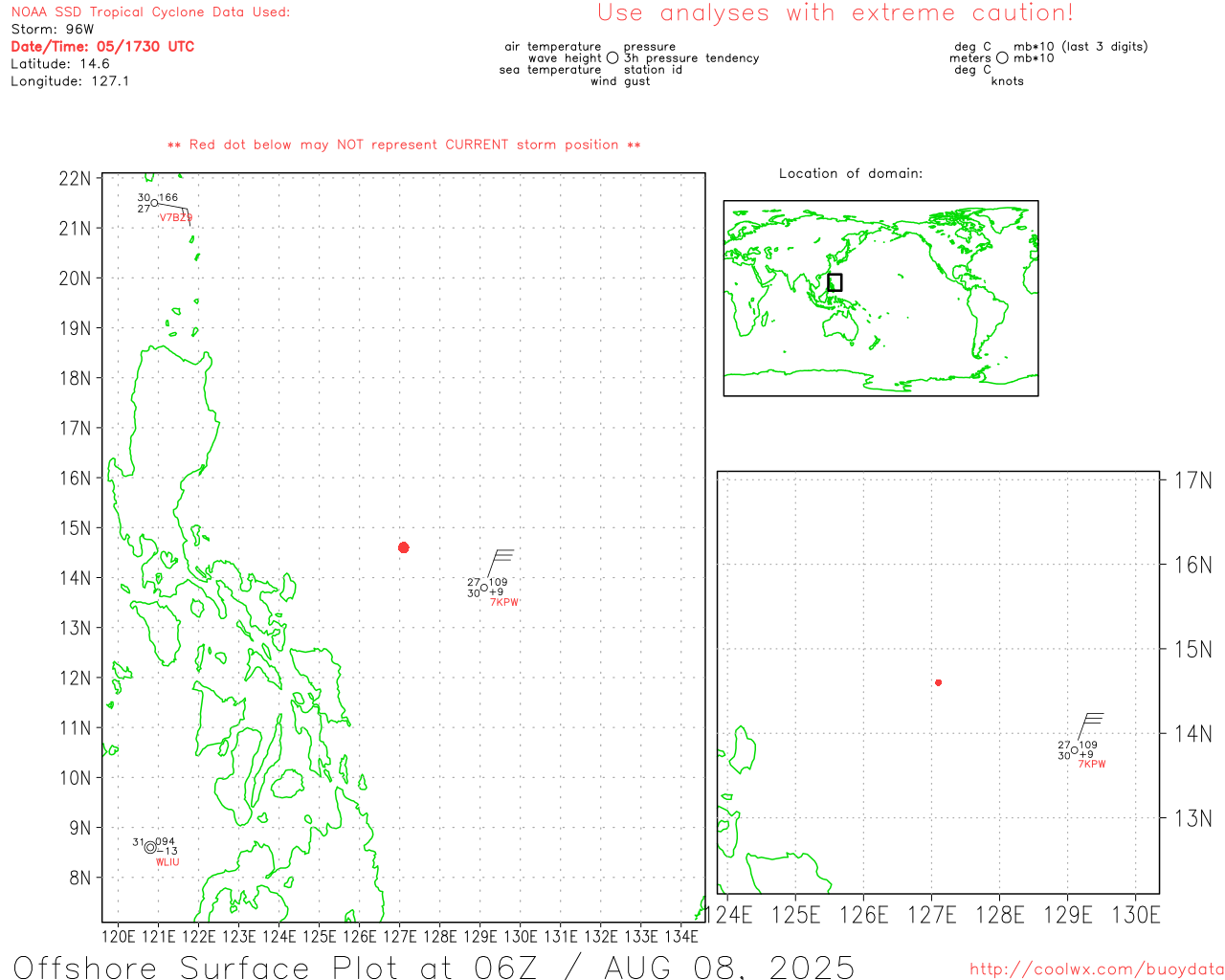Viewport: 1225px width, 980px height.
Task: Click 'knots' units label
Action: 1007,81
